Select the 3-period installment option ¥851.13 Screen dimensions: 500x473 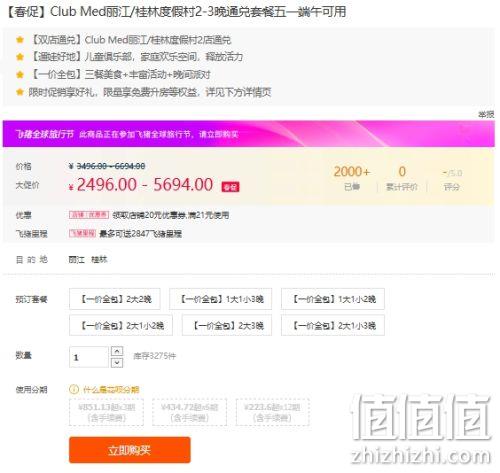tap(107, 412)
